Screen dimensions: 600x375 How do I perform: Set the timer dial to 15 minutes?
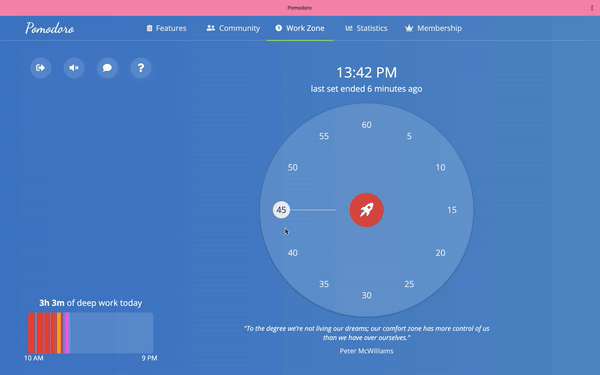point(452,210)
